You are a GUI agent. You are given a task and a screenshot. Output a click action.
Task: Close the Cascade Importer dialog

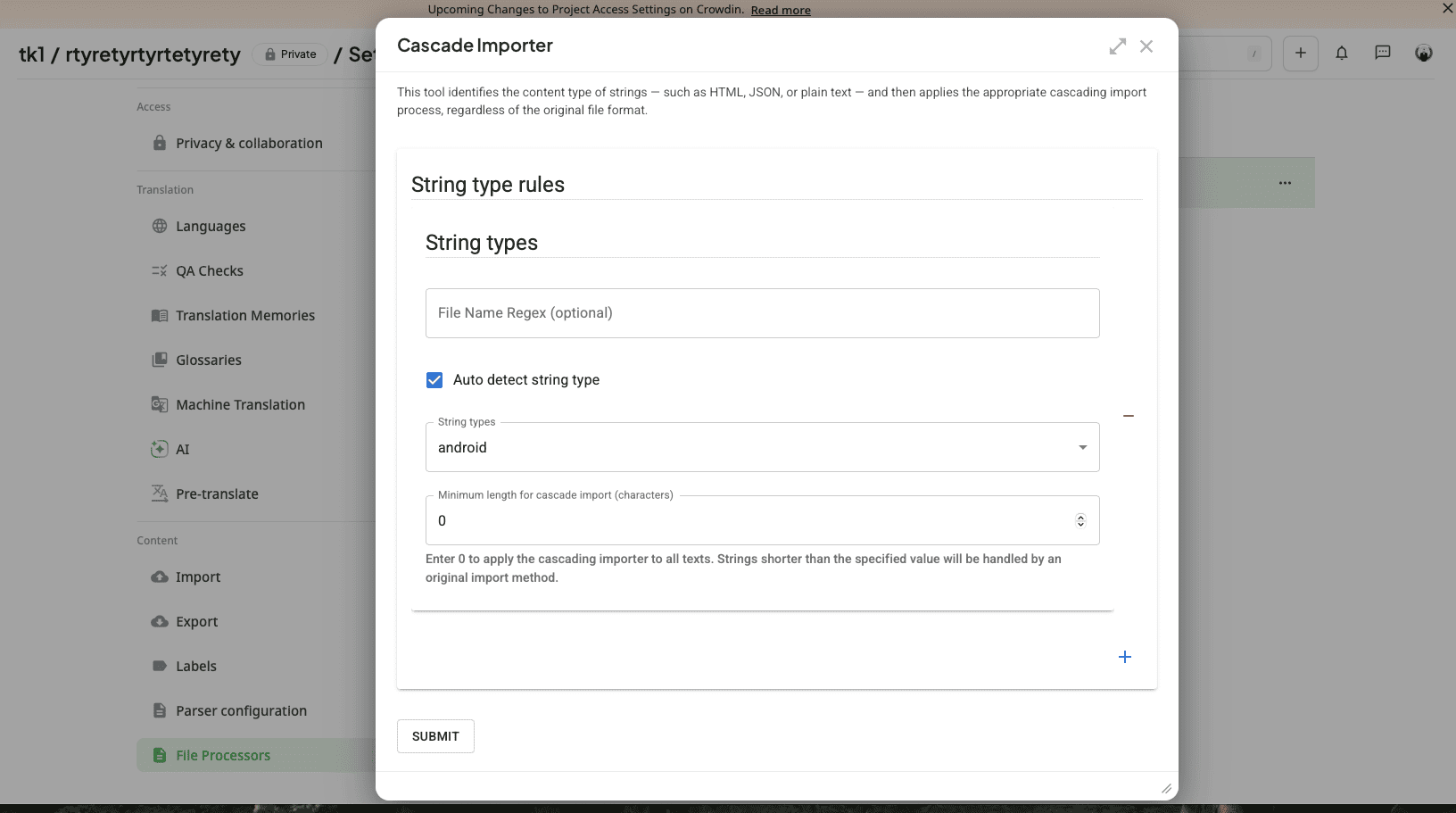(x=1146, y=46)
